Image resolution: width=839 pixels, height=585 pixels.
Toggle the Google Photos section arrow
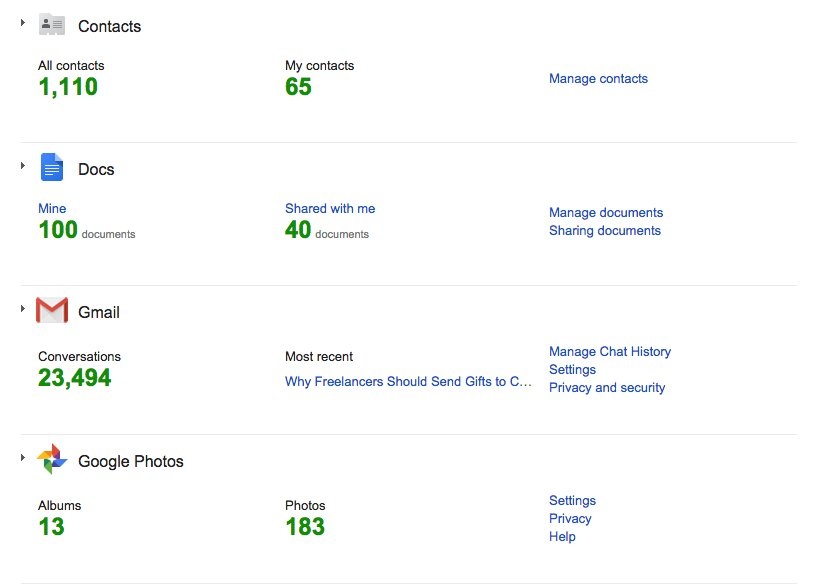(x=22, y=457)
